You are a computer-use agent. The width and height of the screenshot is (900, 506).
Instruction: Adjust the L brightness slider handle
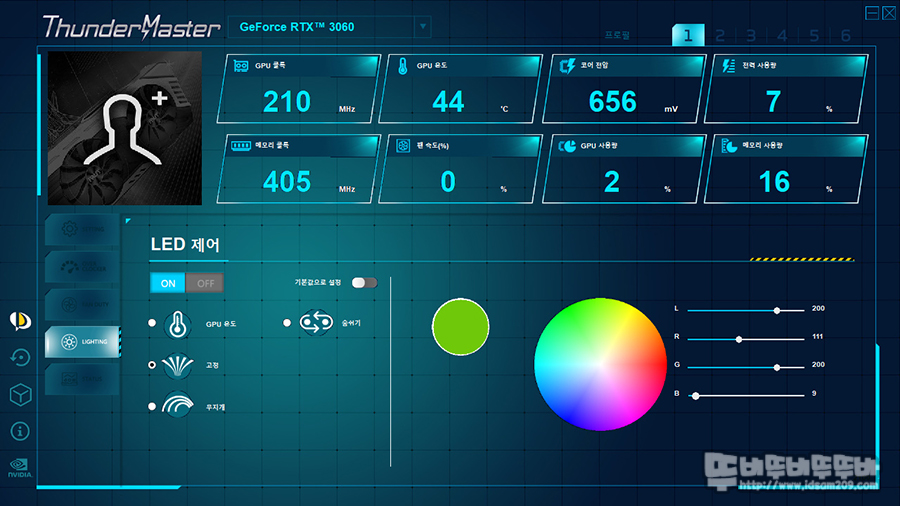(777, 310)
